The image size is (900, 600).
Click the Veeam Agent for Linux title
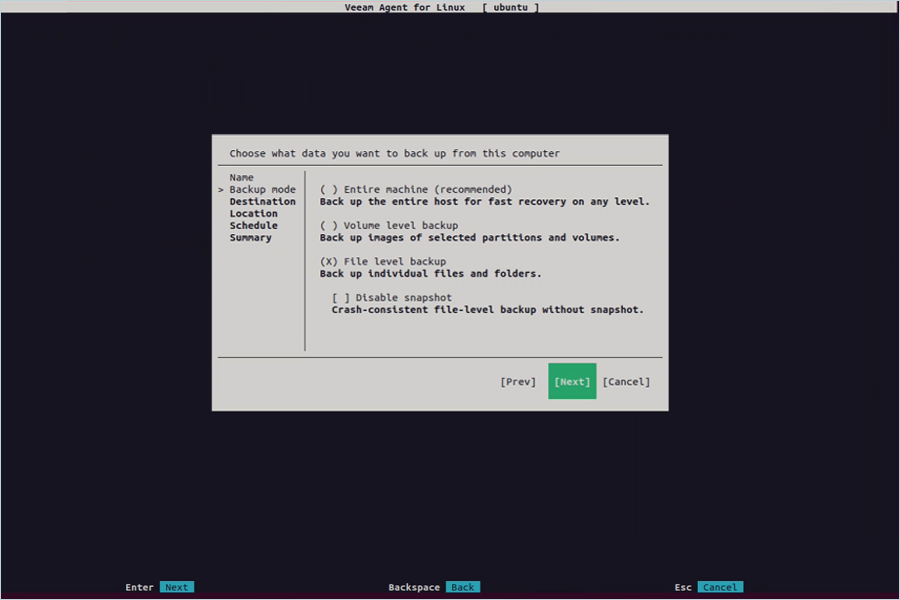coord(405,7)
